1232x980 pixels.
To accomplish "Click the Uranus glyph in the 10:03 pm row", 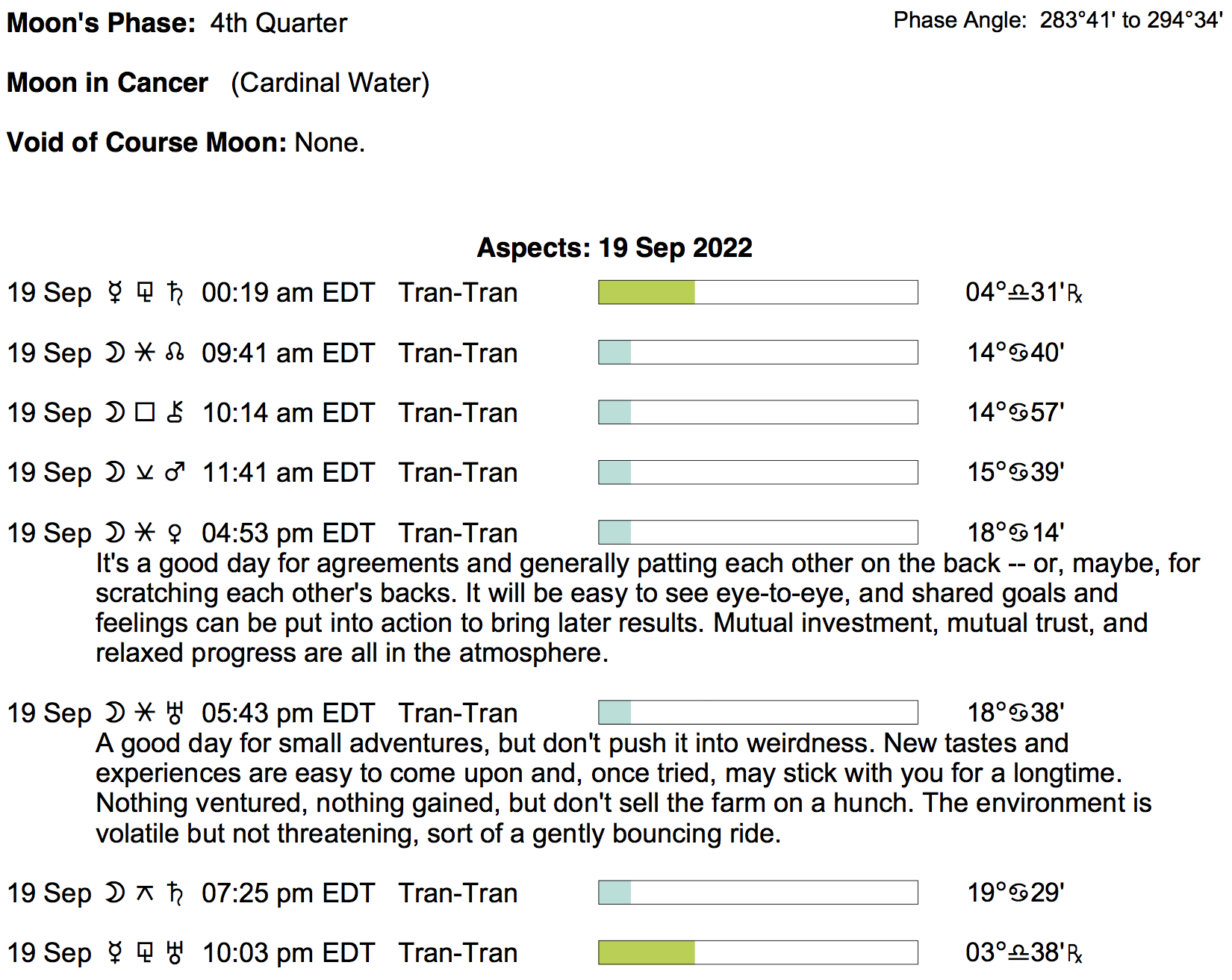I will [x=175, y=952].
